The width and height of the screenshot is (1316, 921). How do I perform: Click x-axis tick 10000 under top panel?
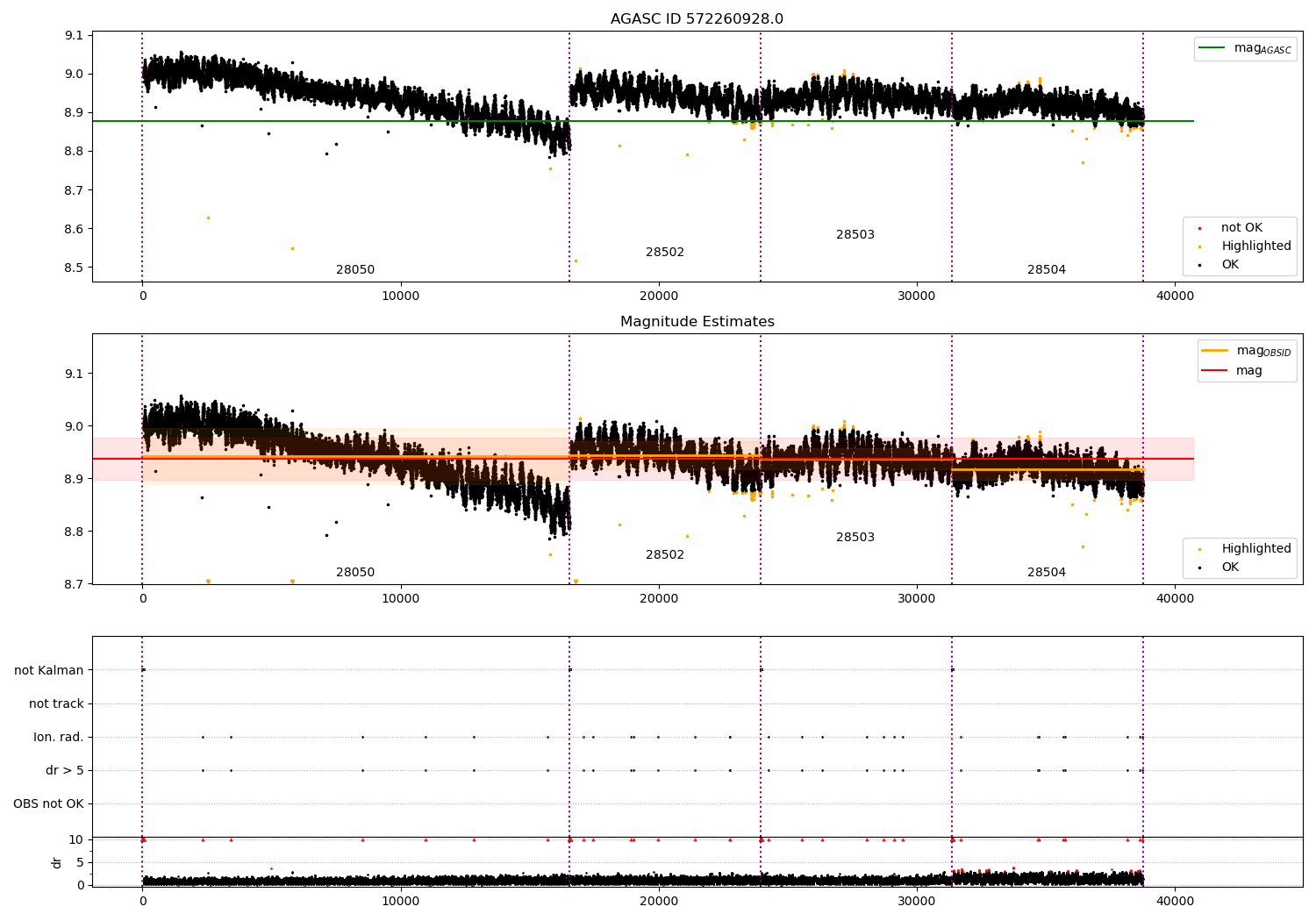(x=401, y=296)
